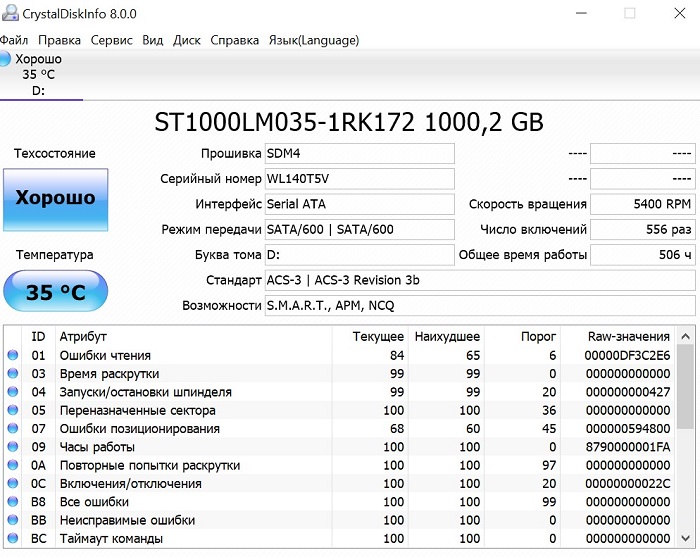Click the Буква тома field D:
Image resolution: width=700 pixels, height=557 pixels.
pos(360,255)
